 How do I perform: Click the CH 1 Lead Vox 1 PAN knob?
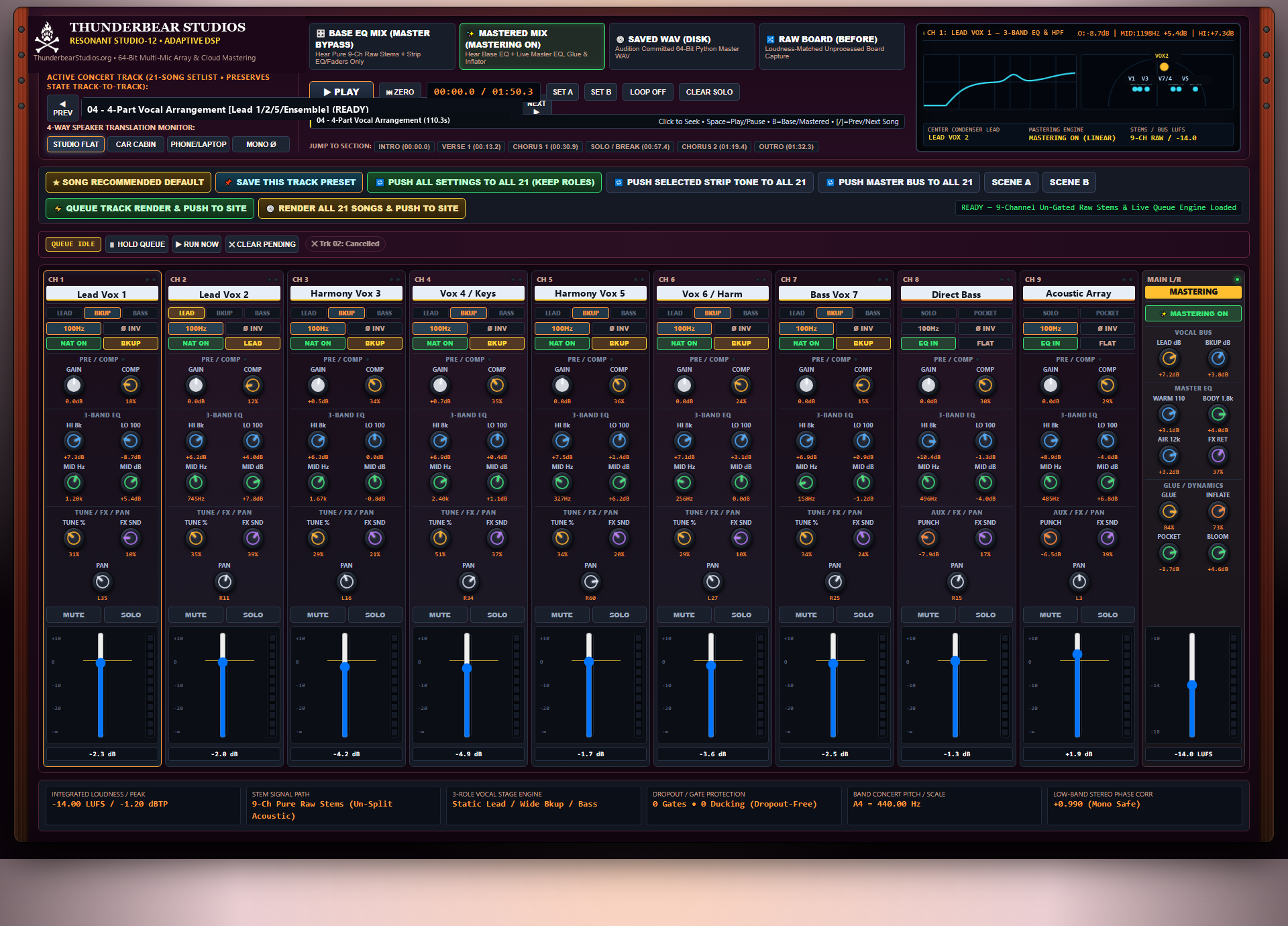click(x=102, y=582)
